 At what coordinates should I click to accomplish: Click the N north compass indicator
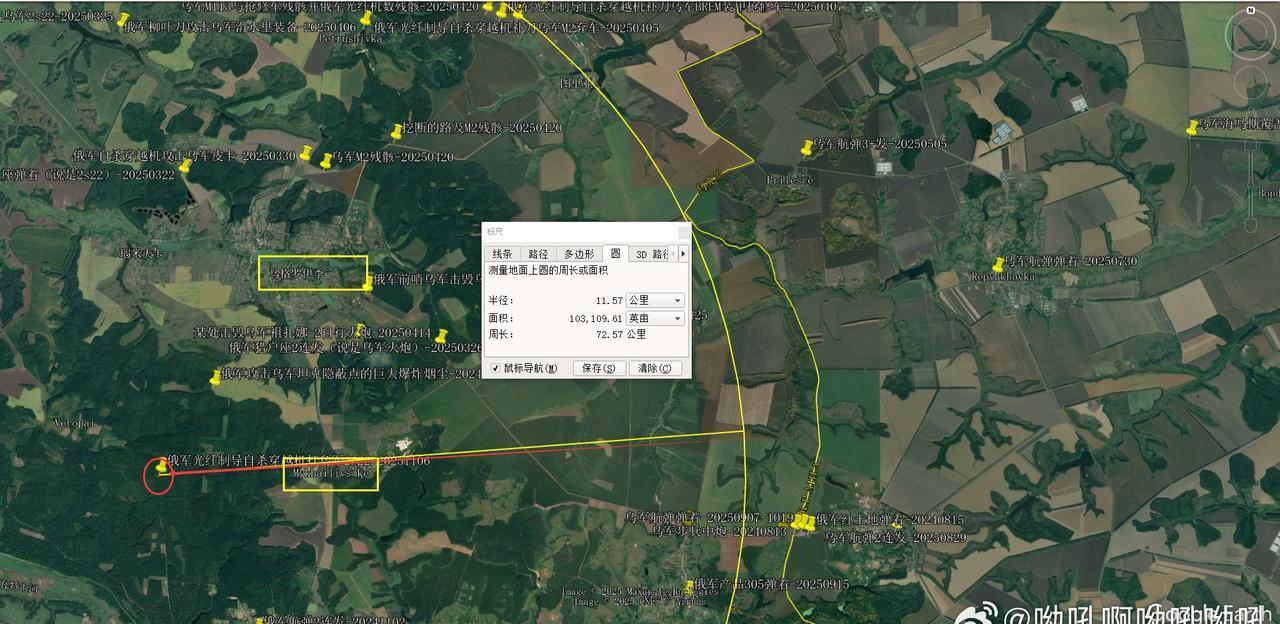[x=1251, y=10]
